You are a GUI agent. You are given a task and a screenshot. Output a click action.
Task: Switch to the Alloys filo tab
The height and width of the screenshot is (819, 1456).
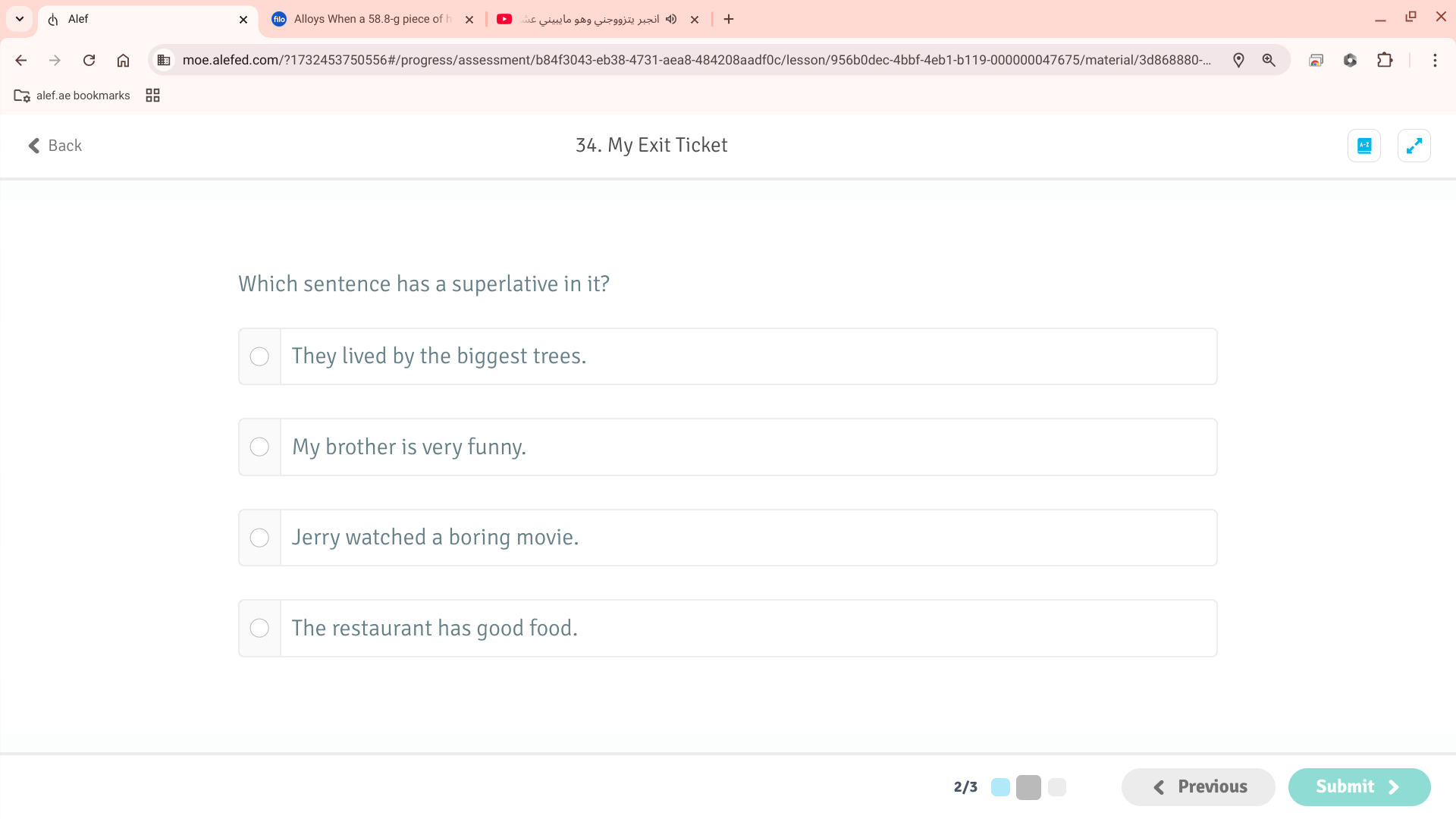pos(372,19)
